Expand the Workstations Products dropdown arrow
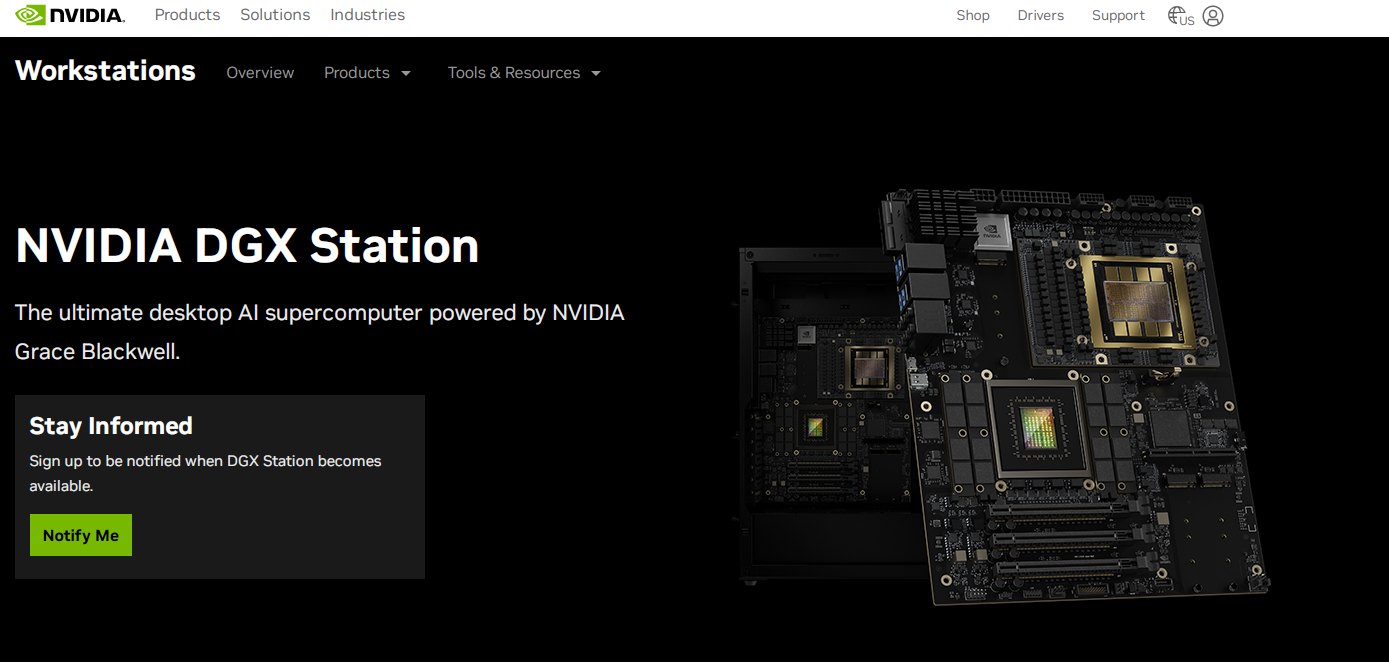 point(406,73)
